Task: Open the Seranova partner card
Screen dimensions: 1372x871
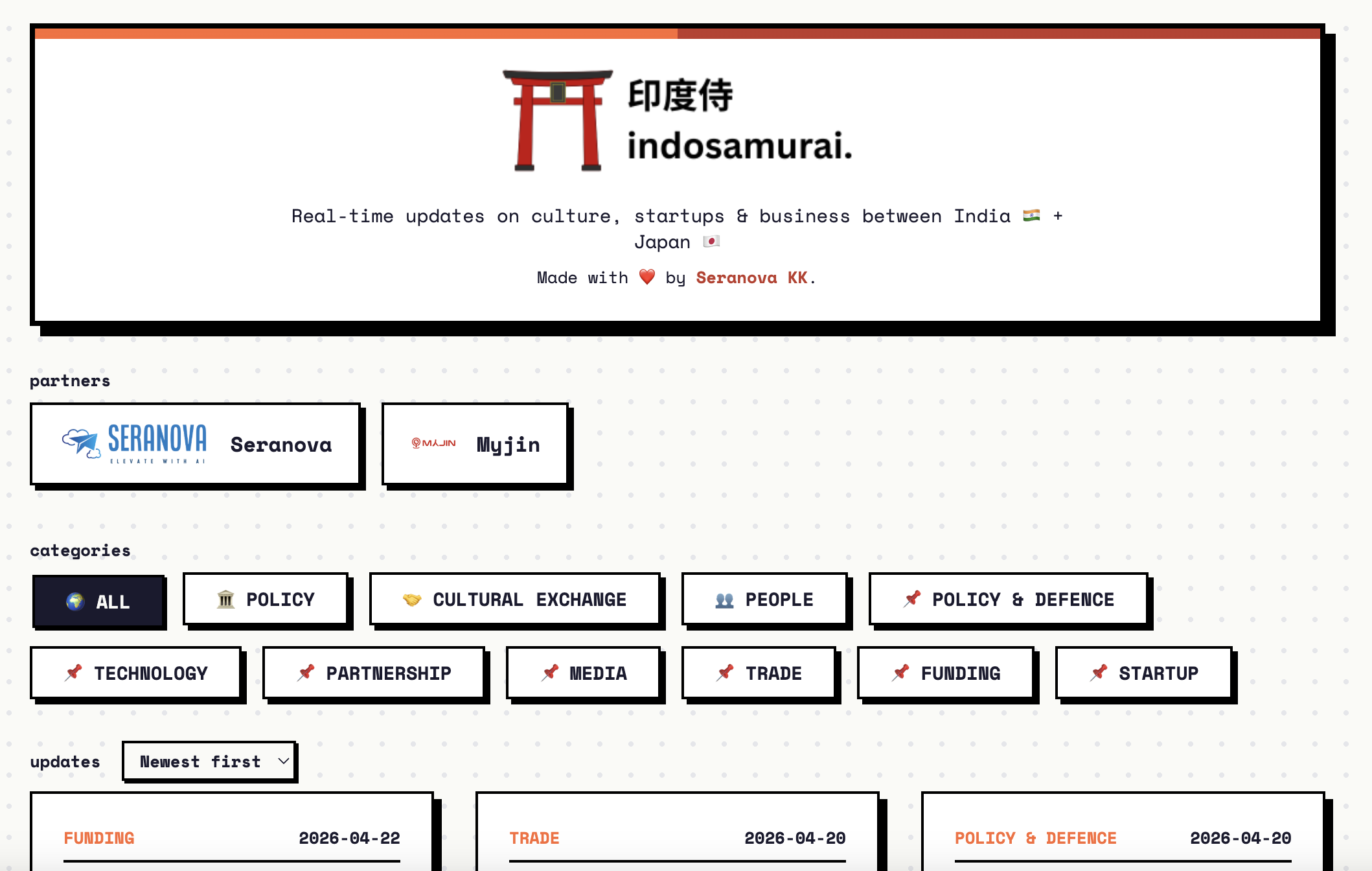Action: coord(195,445)
